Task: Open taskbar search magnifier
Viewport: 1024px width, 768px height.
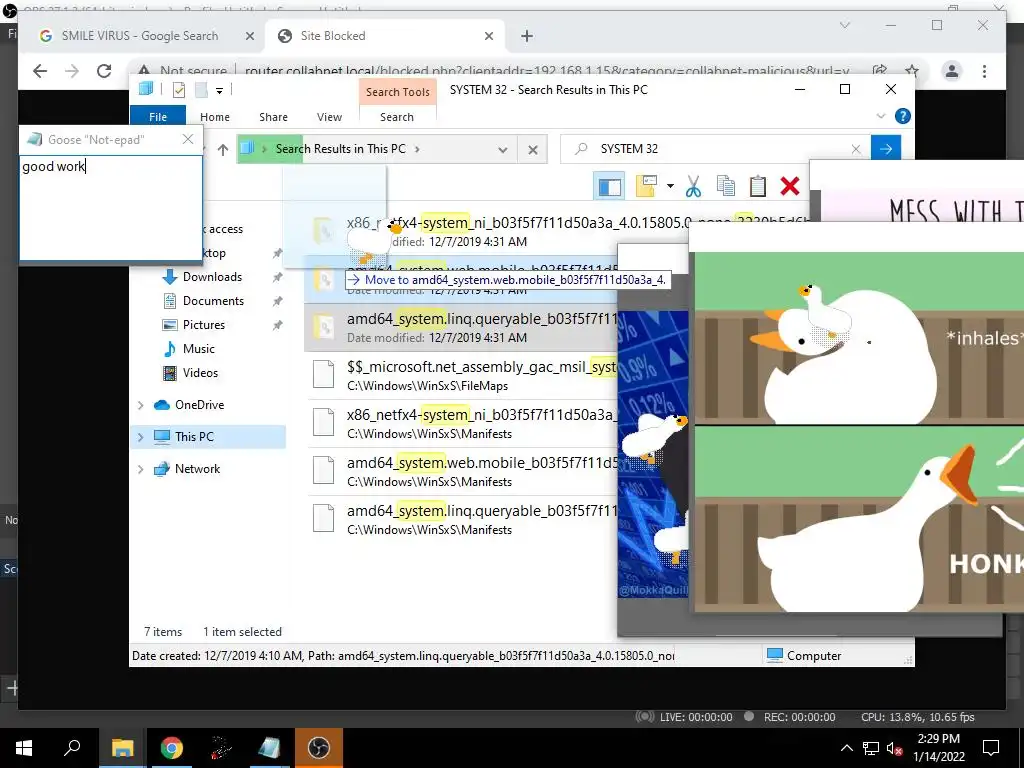Action: point(72,748)
